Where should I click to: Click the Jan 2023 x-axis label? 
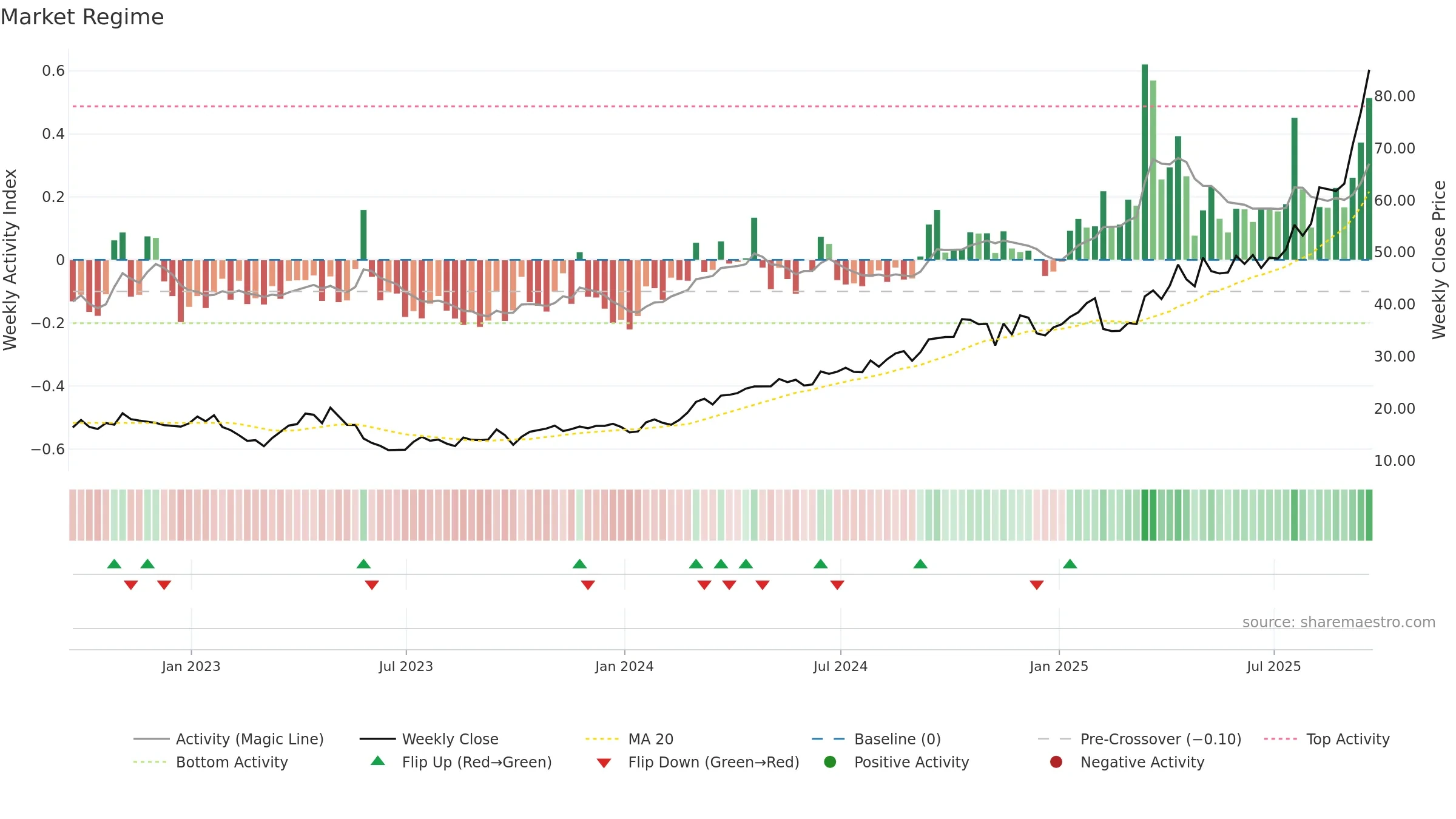point(191,667)
